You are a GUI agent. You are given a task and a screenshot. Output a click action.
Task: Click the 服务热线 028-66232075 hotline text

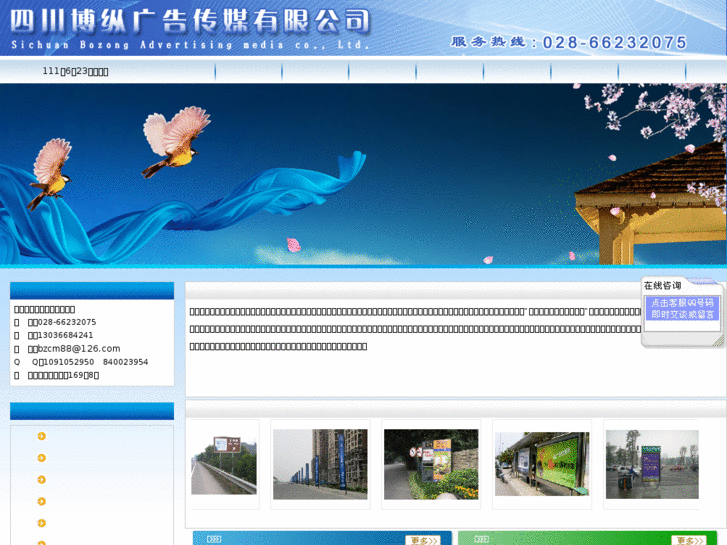coord(568,42)
